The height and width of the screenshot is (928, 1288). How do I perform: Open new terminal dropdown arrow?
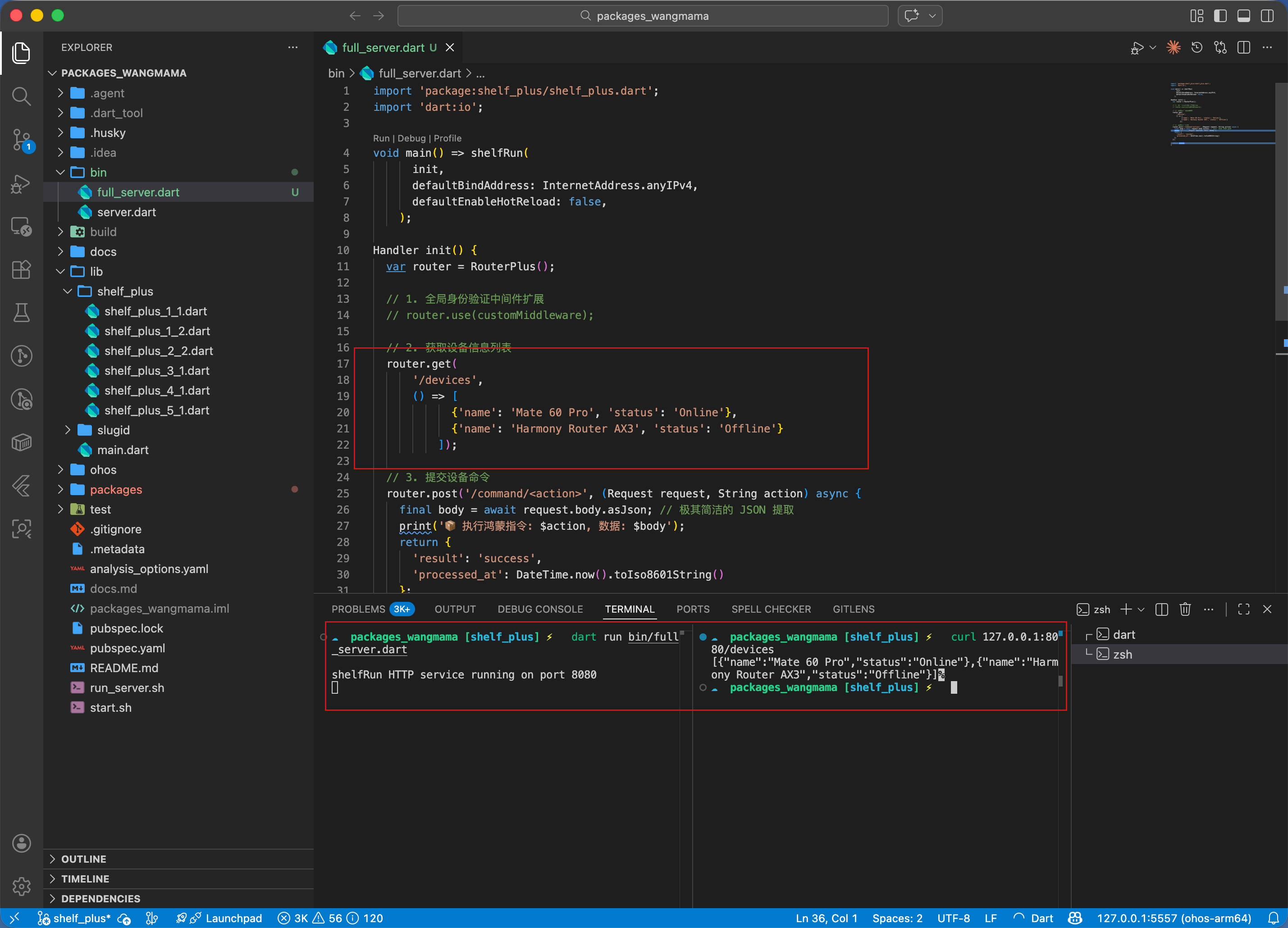[x=1142, y=609]
